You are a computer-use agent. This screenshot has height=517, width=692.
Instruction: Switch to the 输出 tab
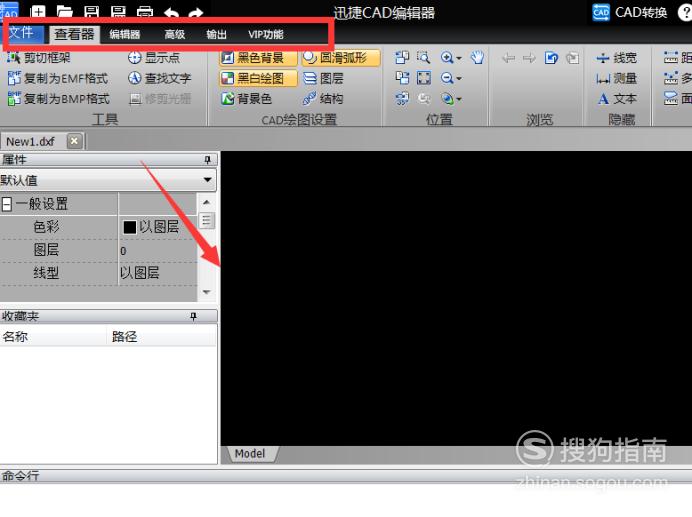pos(216,34)
